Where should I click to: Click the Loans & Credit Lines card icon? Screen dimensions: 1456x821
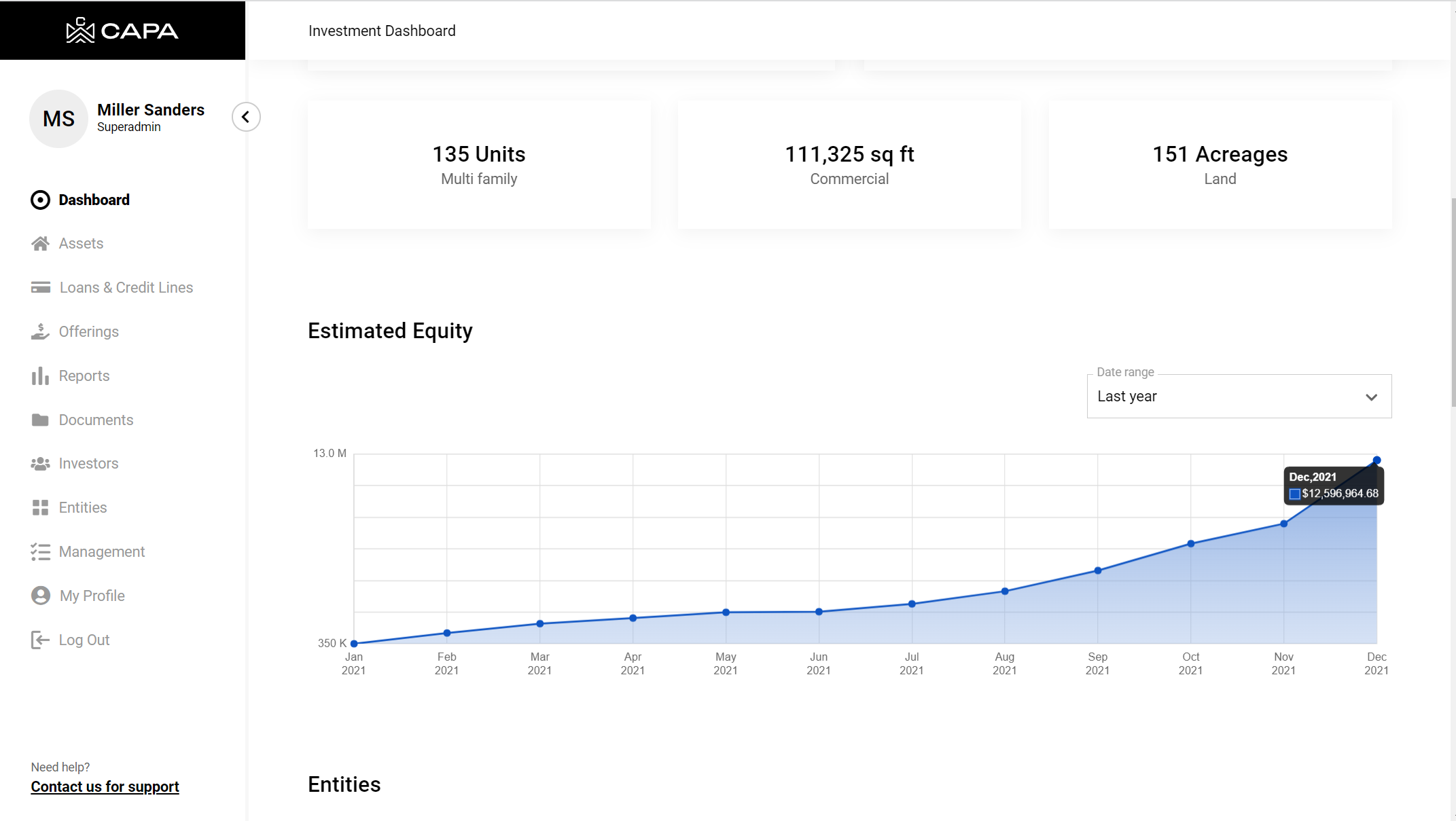[x=40, y=288]
